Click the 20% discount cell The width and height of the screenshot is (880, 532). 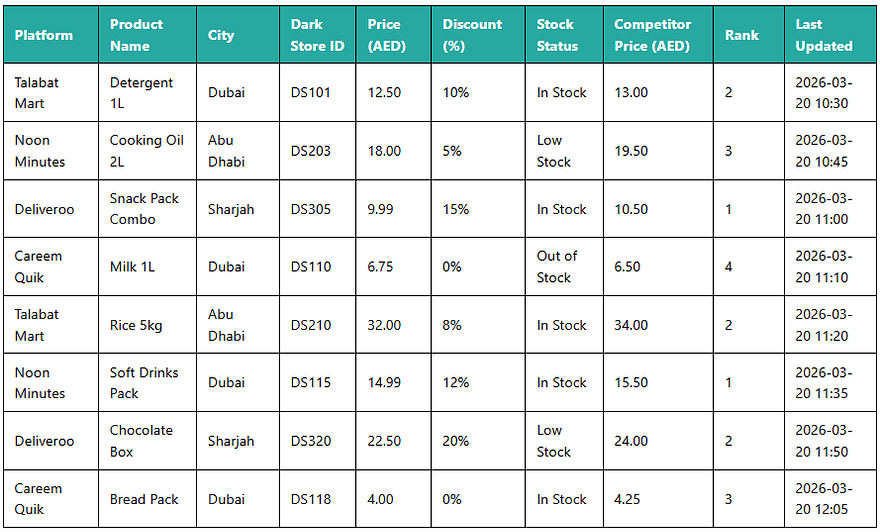coord(478,441)
